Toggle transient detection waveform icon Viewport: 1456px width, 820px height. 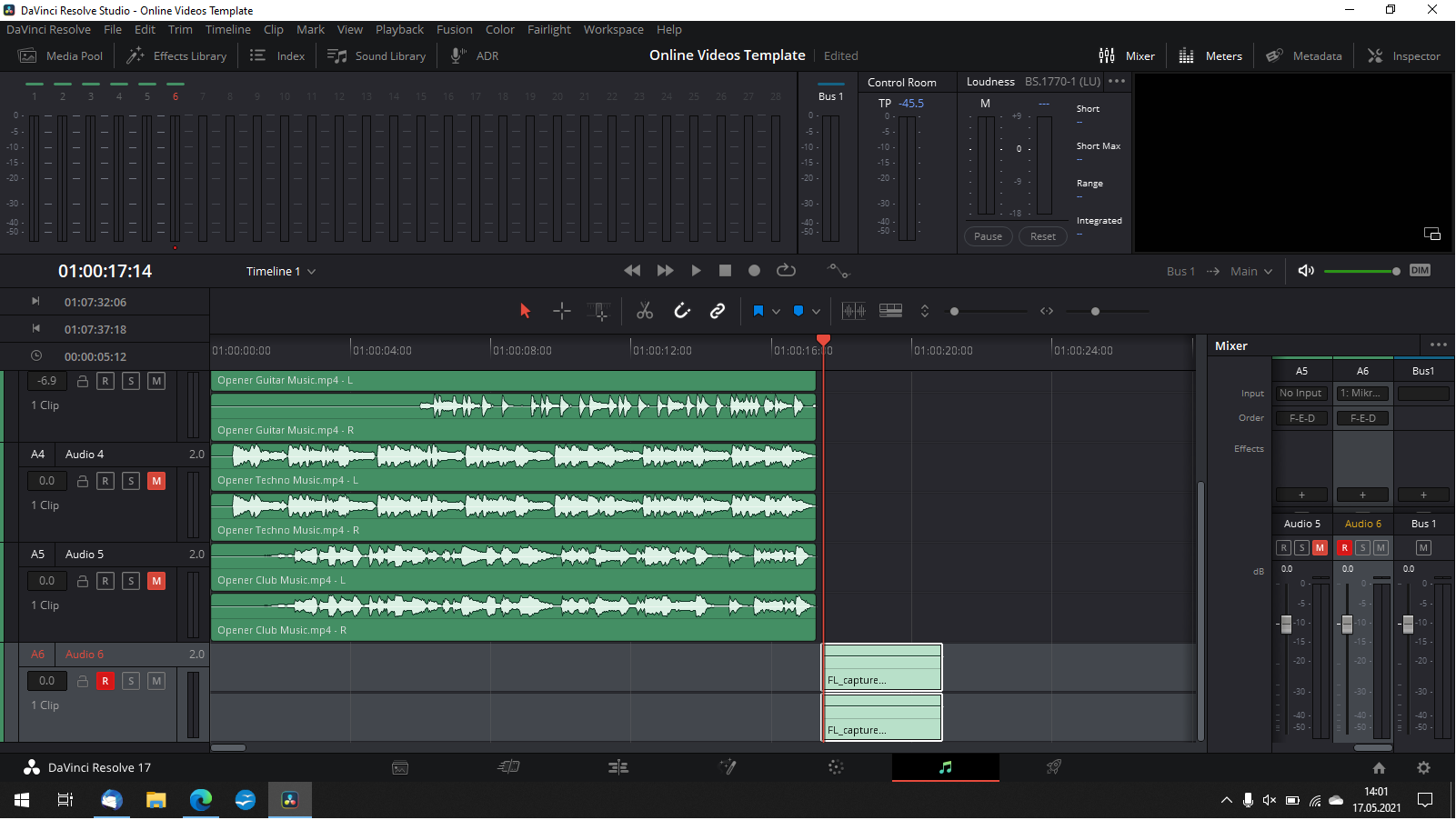854,311
